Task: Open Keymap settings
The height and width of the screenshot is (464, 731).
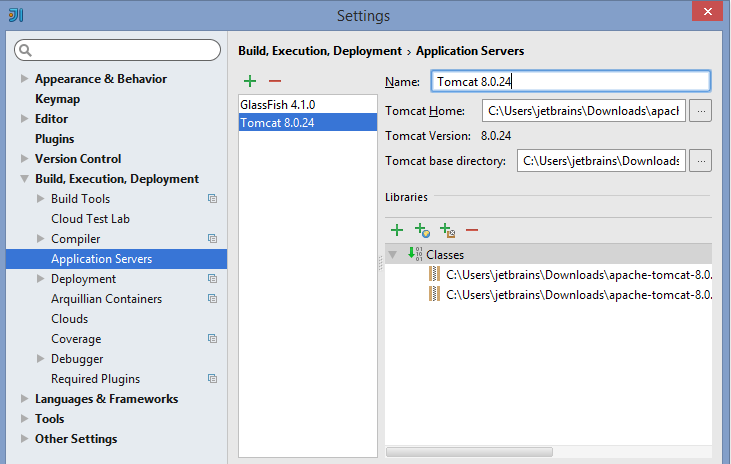Action: [57, 99]
